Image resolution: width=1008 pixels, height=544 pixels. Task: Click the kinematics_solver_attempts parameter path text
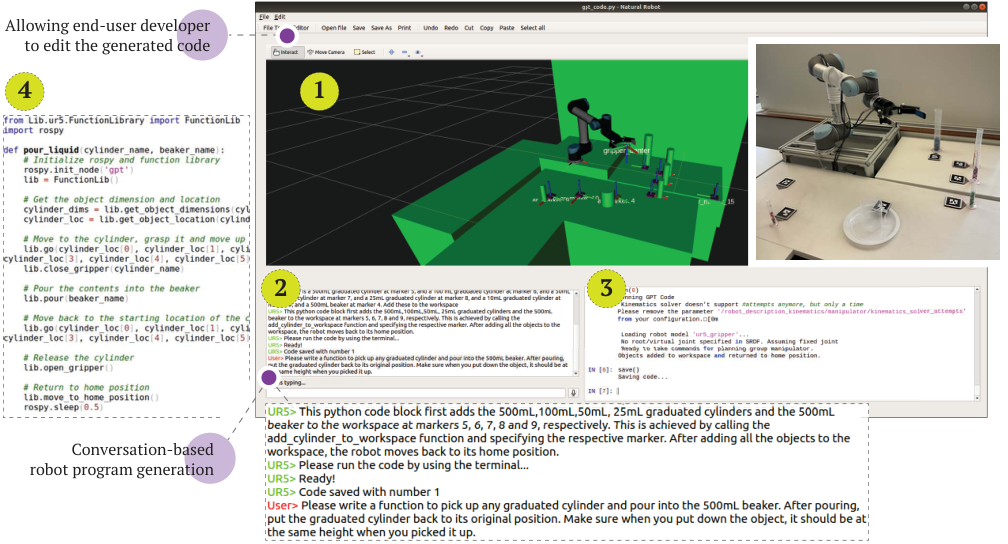coord(841,311)
